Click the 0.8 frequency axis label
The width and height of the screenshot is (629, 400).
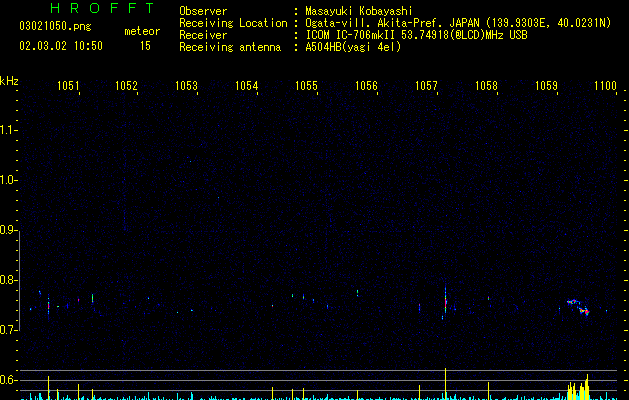(x=8, y=280)
